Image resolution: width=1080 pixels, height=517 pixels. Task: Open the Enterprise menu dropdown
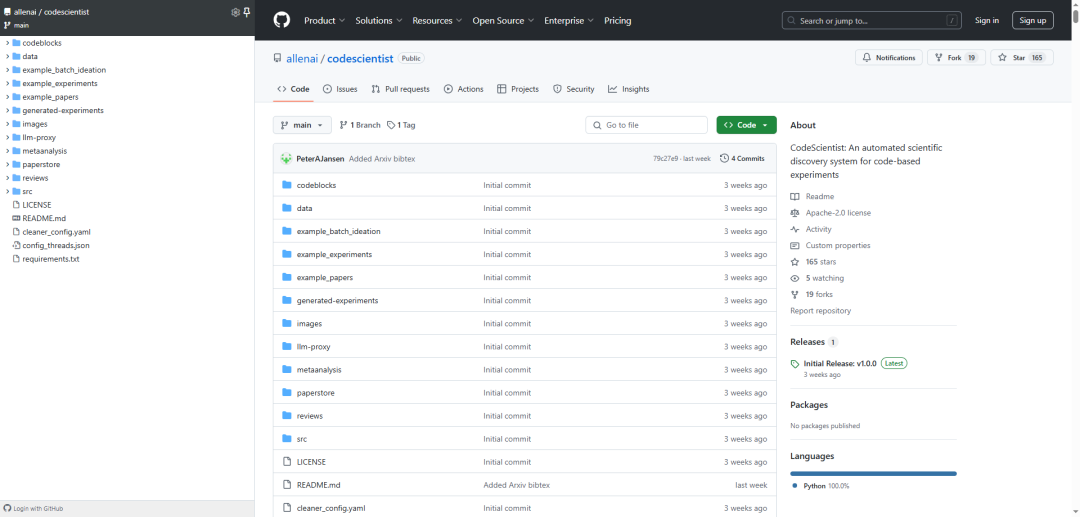point(568,21)
